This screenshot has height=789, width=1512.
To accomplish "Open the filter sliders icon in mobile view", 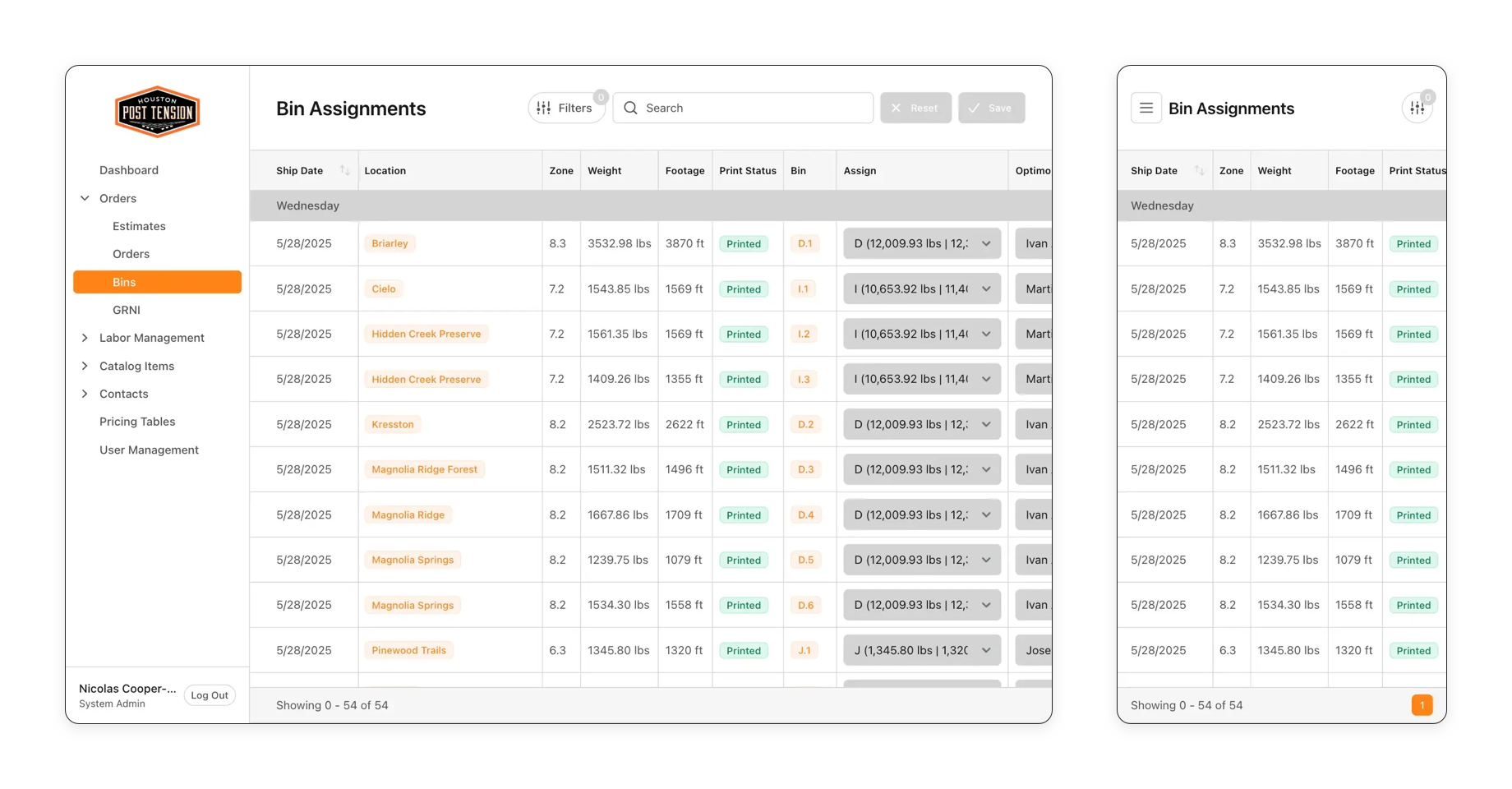I will [x=1417, y=108].
